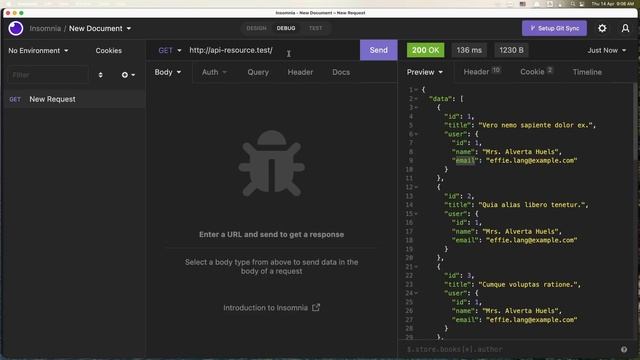The width and height of the screenshot is (640, 360).
Task: Click the request filter input field
Action: [x=48, y=75]
